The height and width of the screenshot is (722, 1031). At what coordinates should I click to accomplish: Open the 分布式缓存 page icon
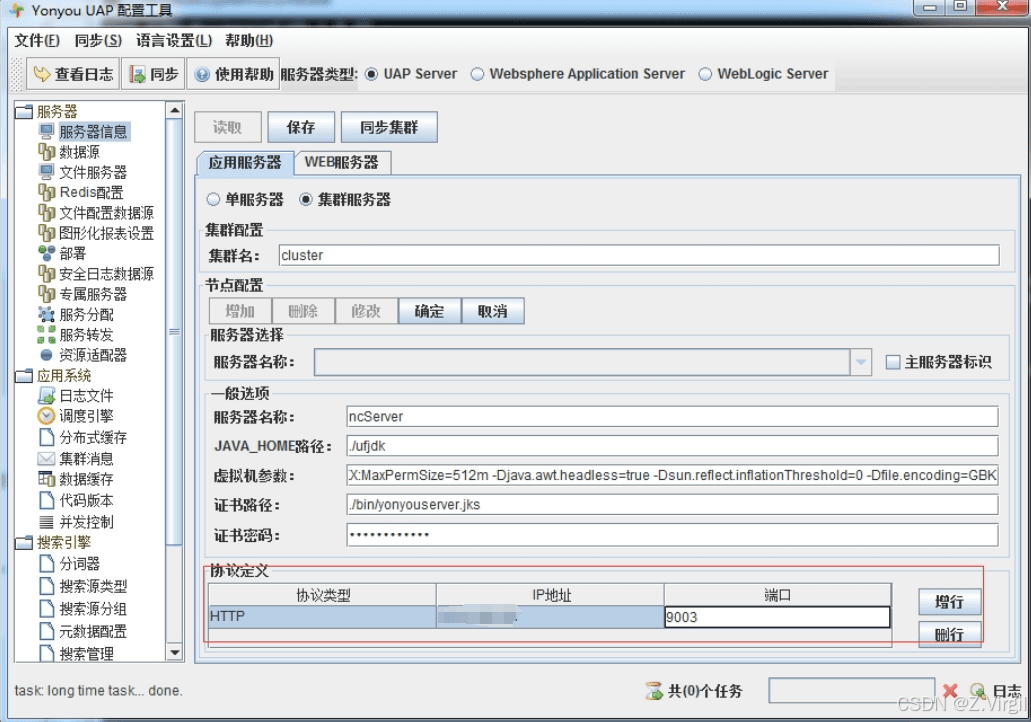coord(46,437)
